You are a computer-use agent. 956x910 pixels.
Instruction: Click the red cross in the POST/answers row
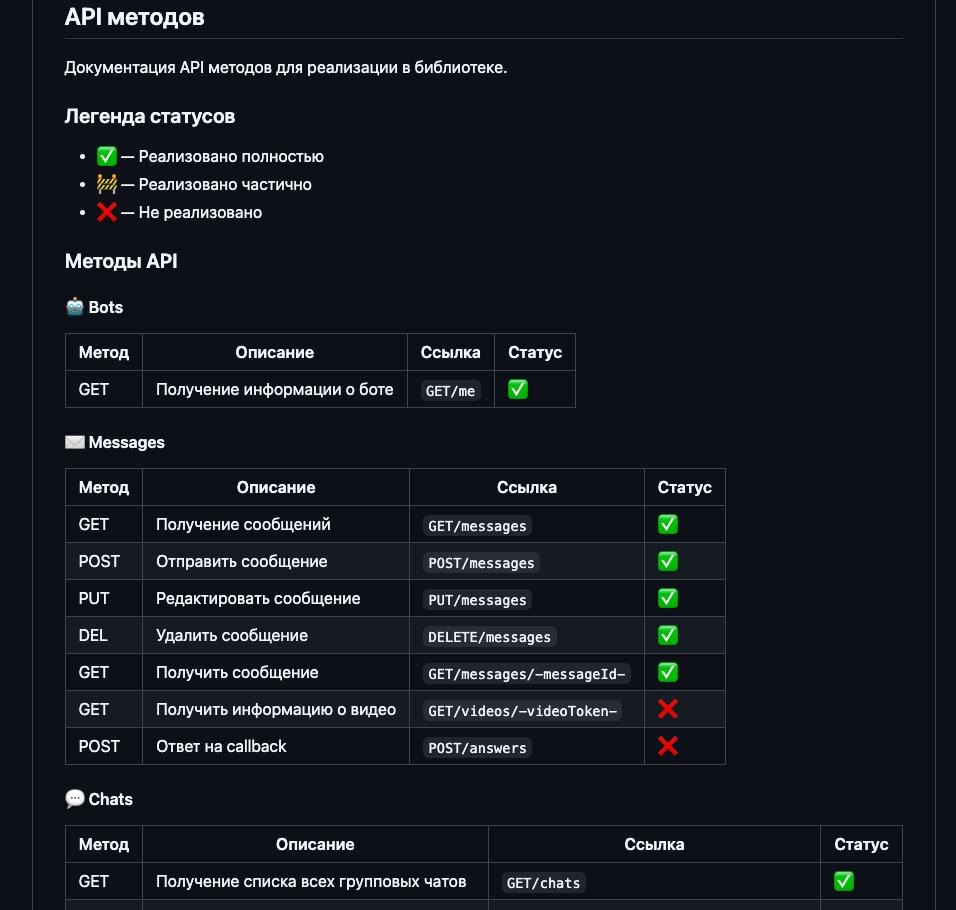tap(668, 746)
